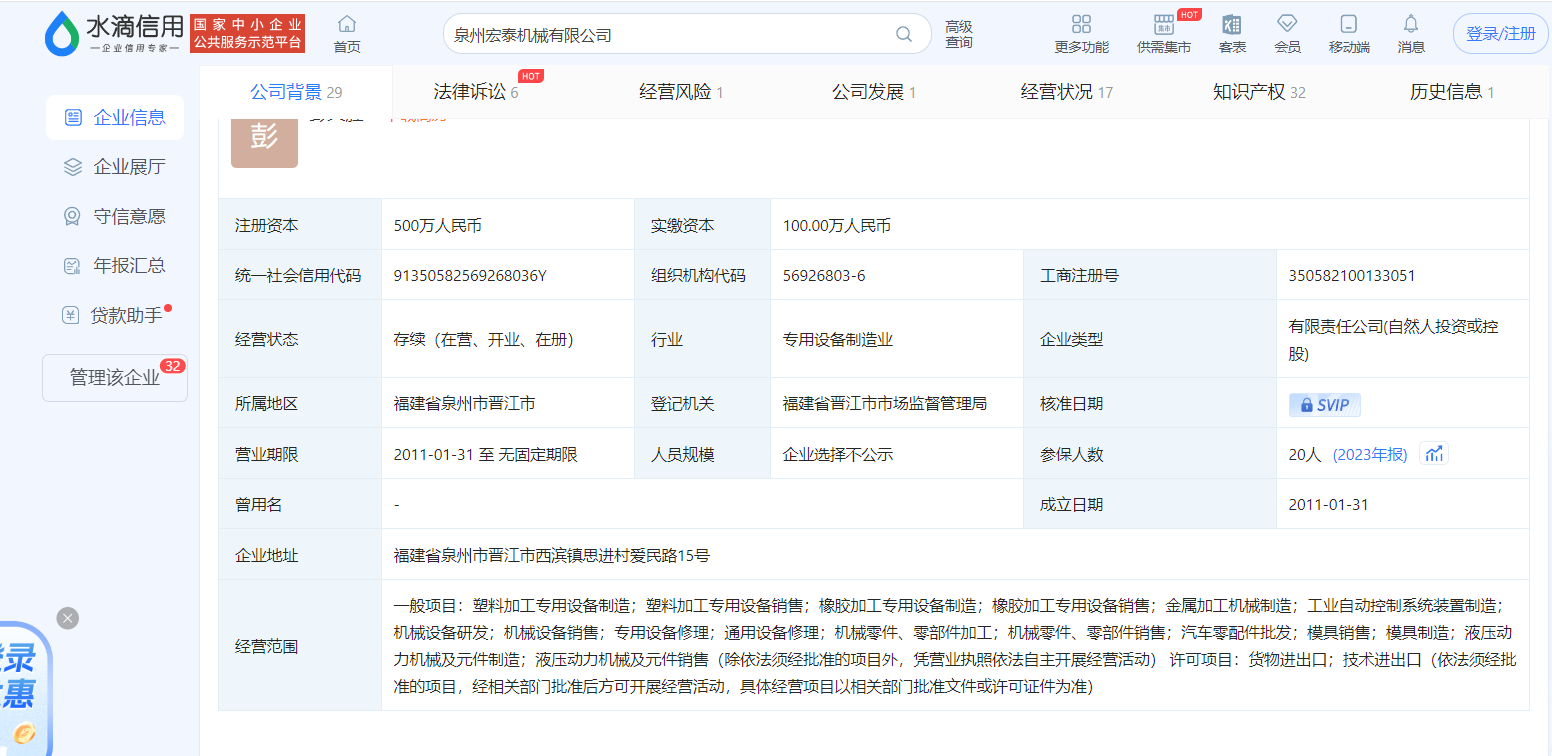Viewport: 1552px width, 756px height.
Task: Close the floating promo banner
Action: (68, 618)
